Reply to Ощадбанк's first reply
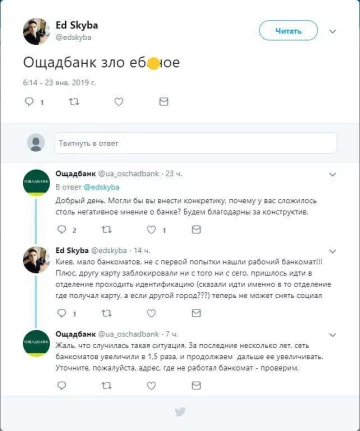360x431 pixels. (62, 229)
